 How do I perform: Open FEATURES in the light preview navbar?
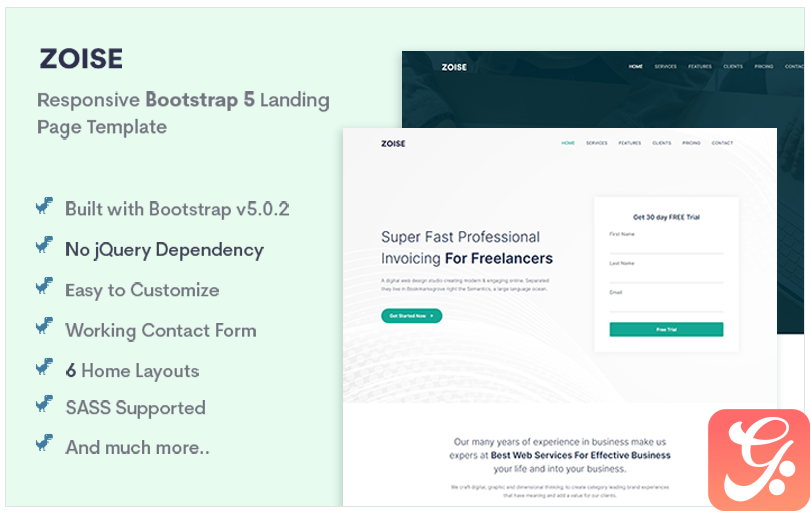pos(629,143)
